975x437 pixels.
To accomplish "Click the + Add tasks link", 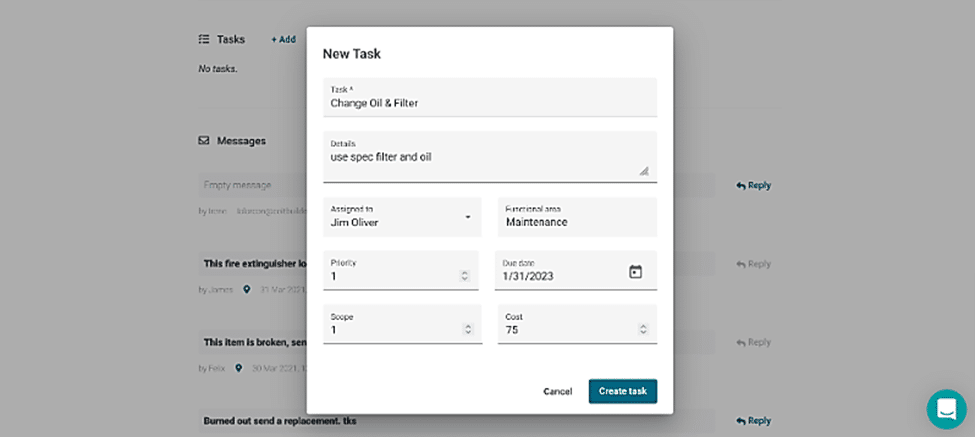I will coord(283,39).
